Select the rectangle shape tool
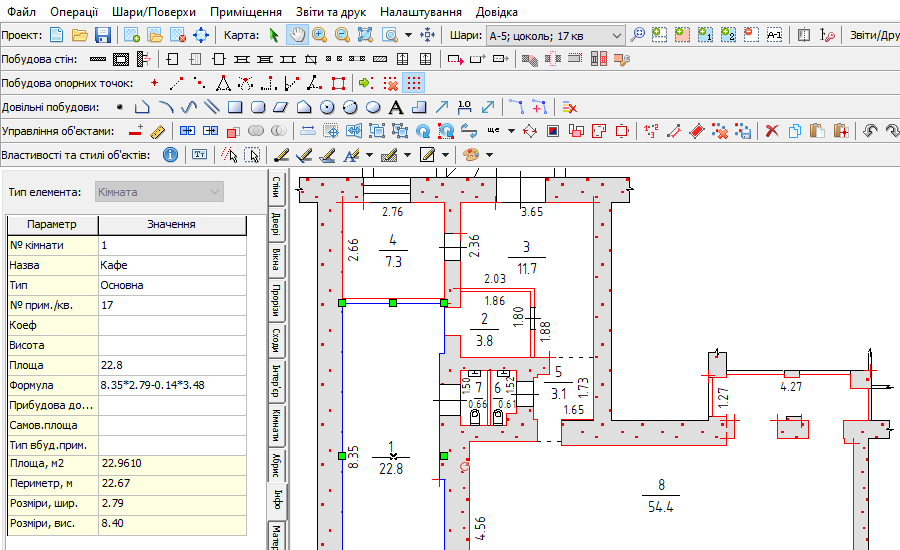The image size is (900, 550). click(x=235, y=107)
